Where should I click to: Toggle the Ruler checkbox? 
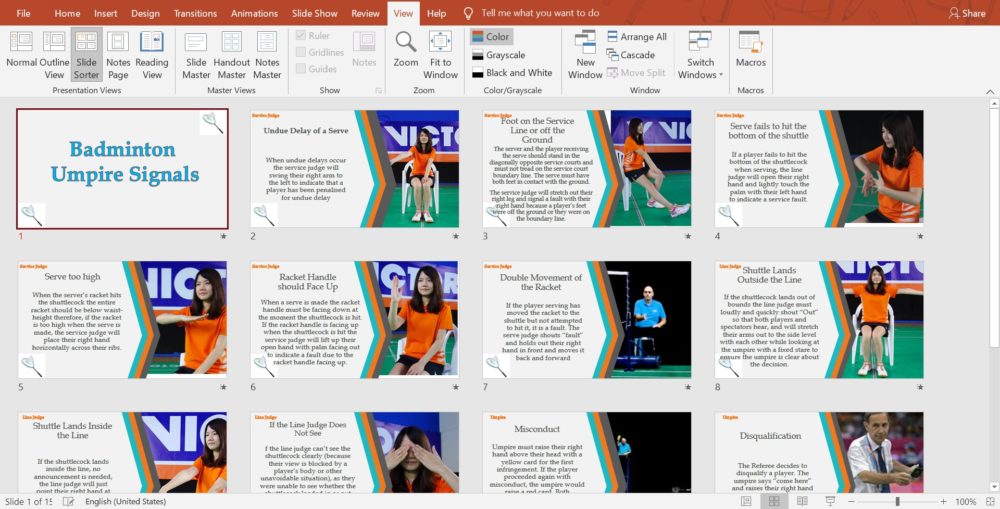coord(301,36)
